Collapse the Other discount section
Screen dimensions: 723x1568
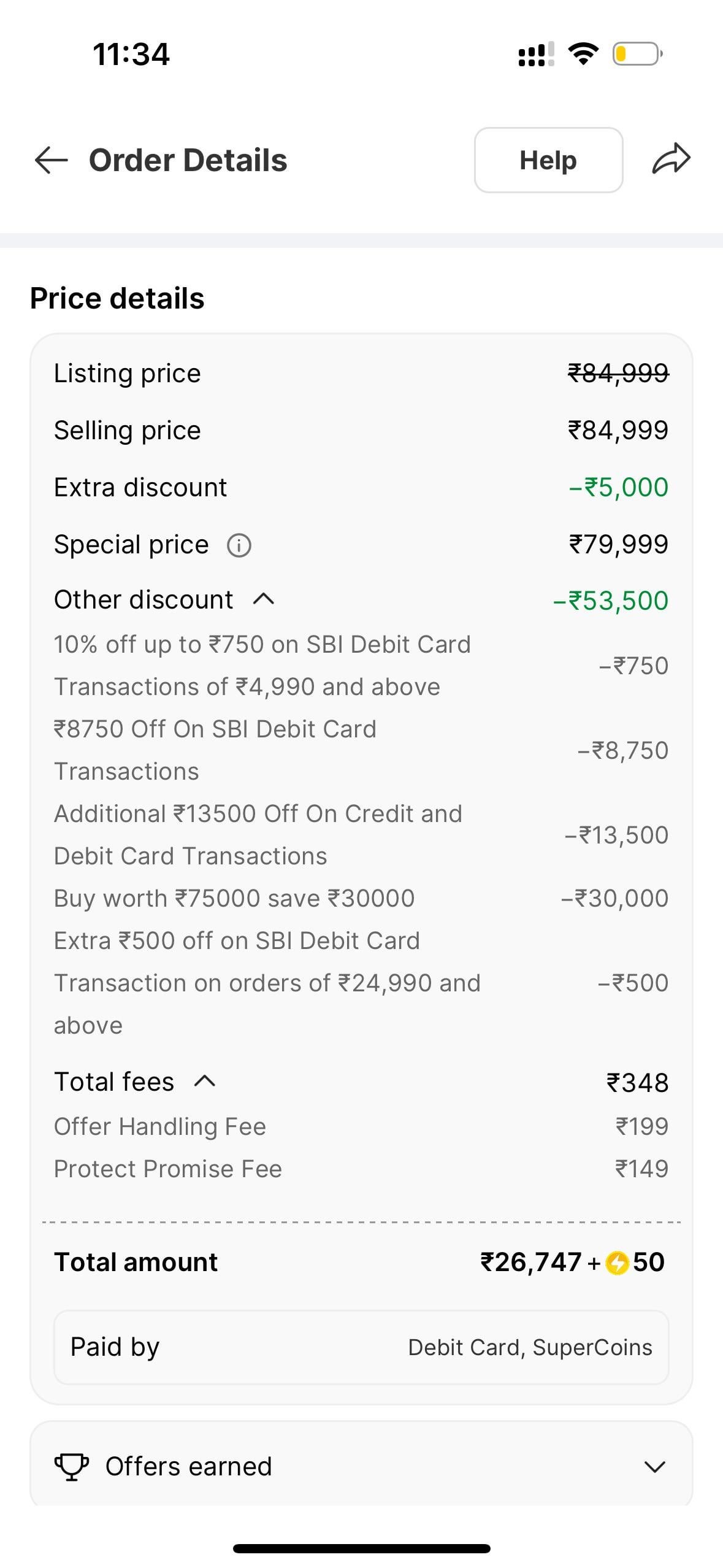tap(264, 599)
